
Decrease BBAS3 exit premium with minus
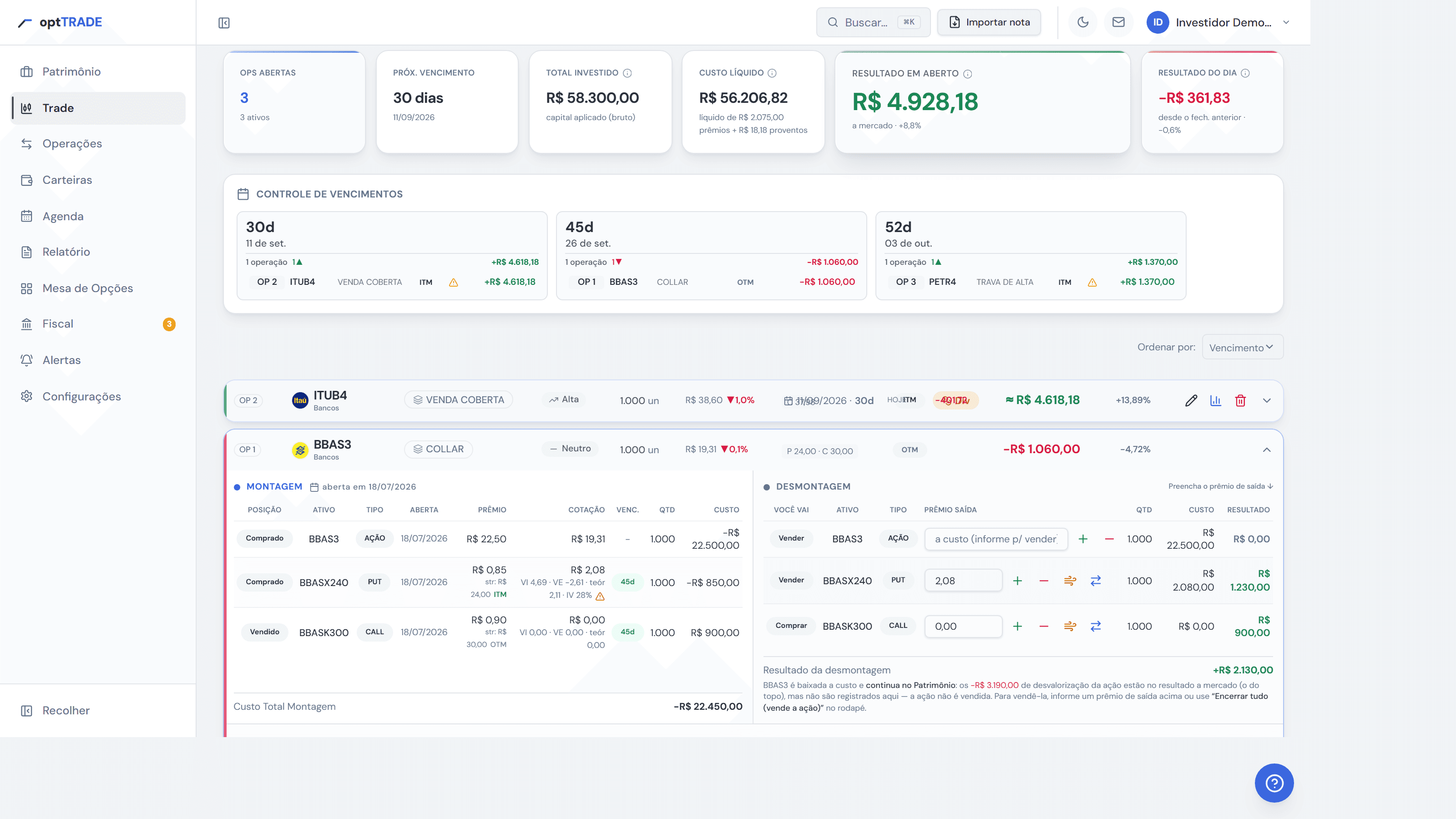[1109, 539]
